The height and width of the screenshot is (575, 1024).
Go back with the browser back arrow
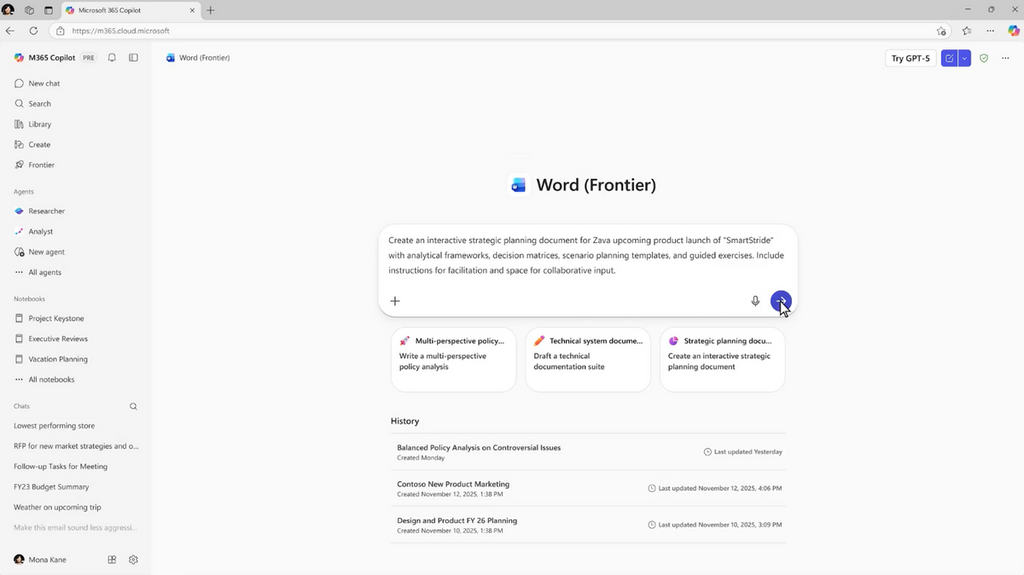[10, 31]
